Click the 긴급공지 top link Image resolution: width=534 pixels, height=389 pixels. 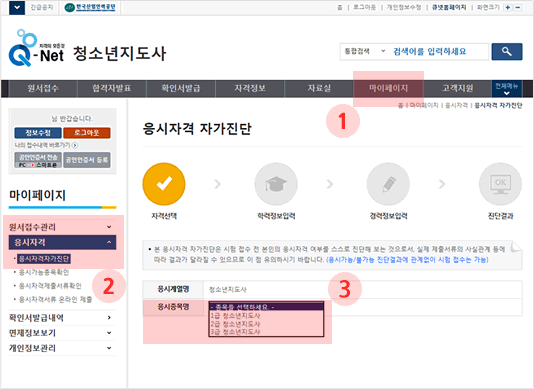42,7
